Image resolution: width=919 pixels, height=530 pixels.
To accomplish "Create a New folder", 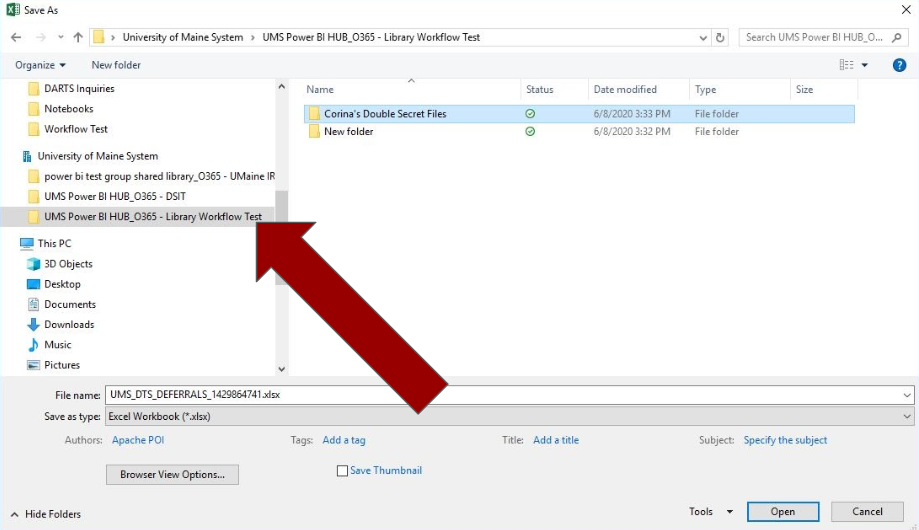I will pyautogui.click(x=116, y=65).
